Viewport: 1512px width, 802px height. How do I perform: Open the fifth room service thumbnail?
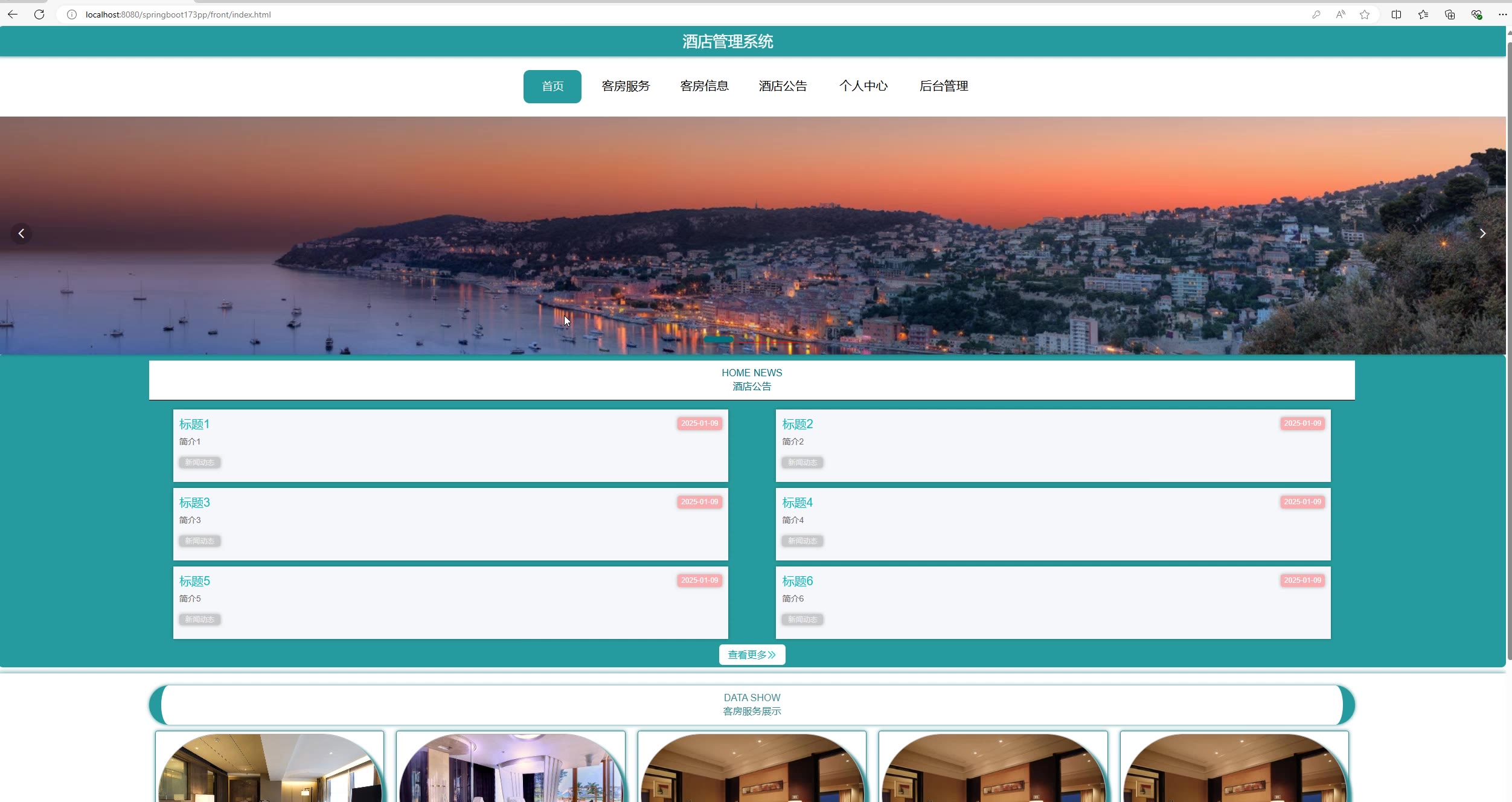pyautogui.click(x=1234, y=768)
